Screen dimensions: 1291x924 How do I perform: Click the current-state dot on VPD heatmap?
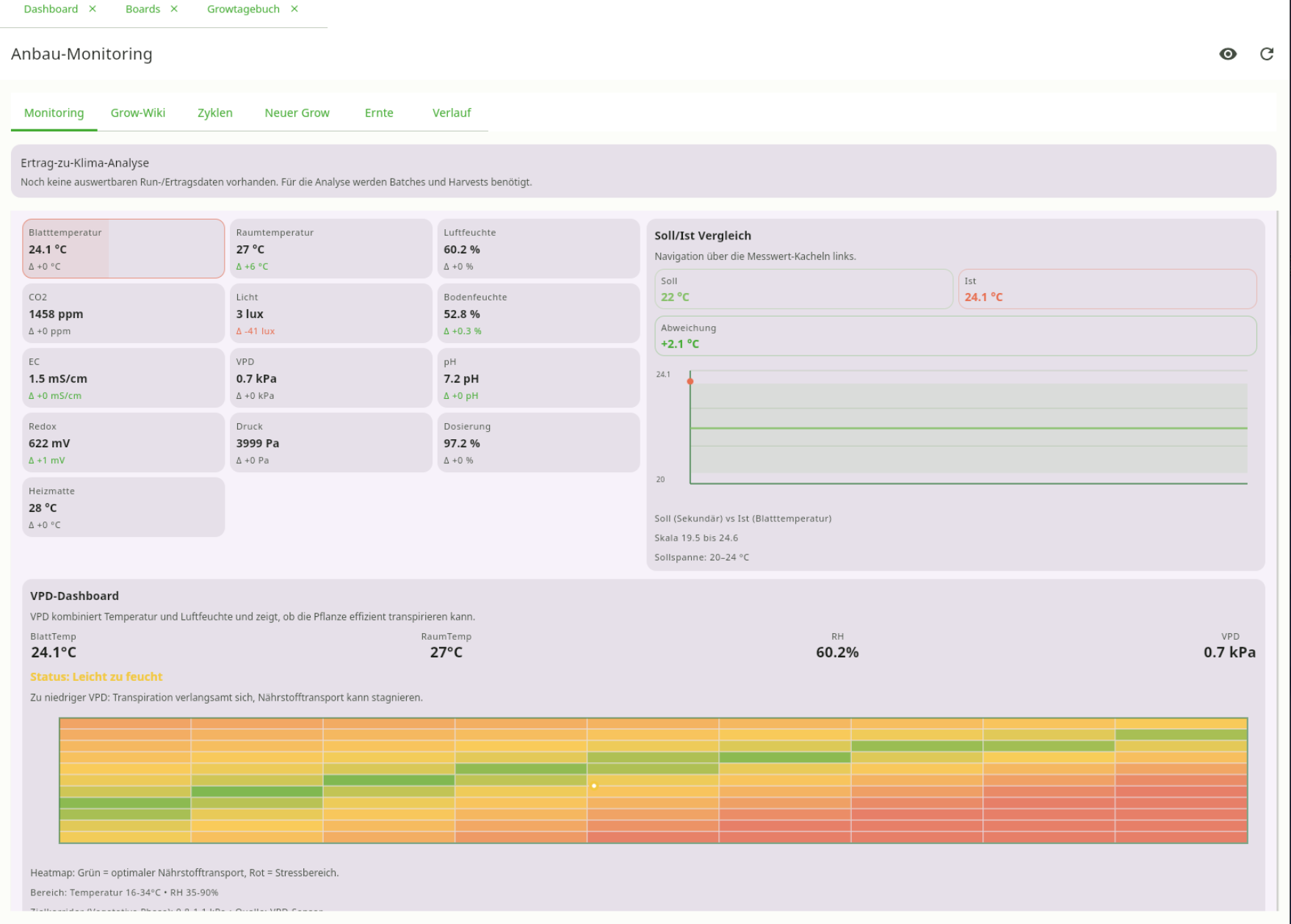coord(594,785)
